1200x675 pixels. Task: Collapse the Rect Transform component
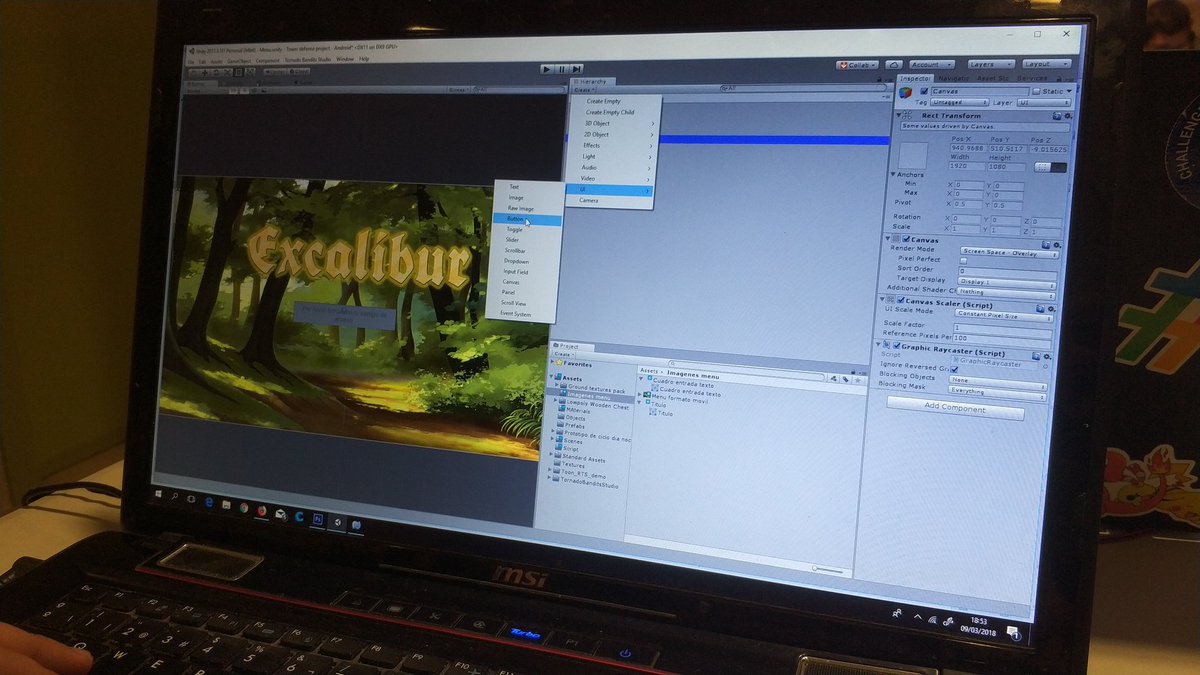(x=898, y=115)
